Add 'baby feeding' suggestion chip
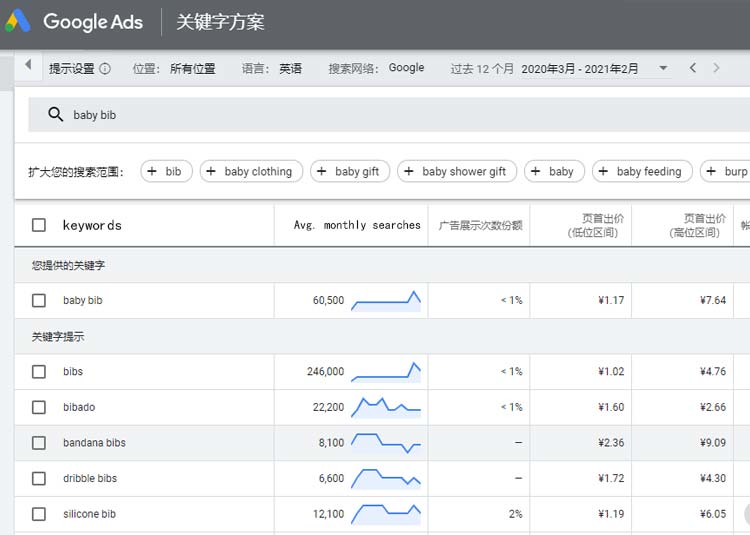This screenshot has height=535, width=750. tap(642, 171)
